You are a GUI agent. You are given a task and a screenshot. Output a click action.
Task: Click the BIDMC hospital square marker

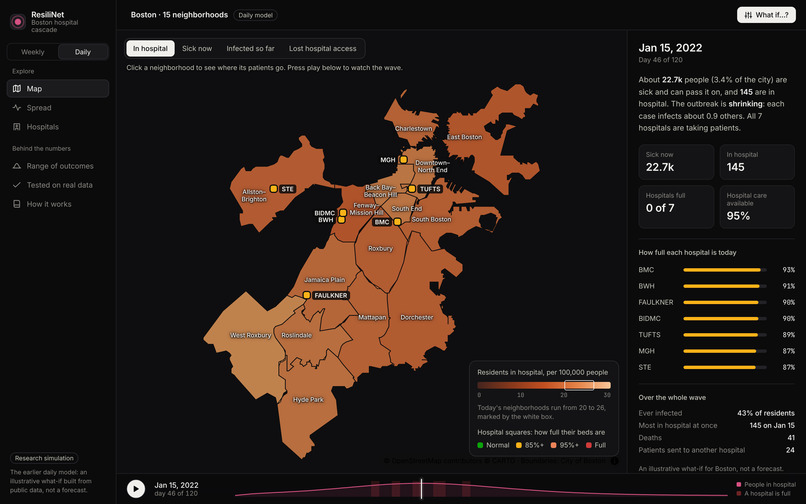343,213
